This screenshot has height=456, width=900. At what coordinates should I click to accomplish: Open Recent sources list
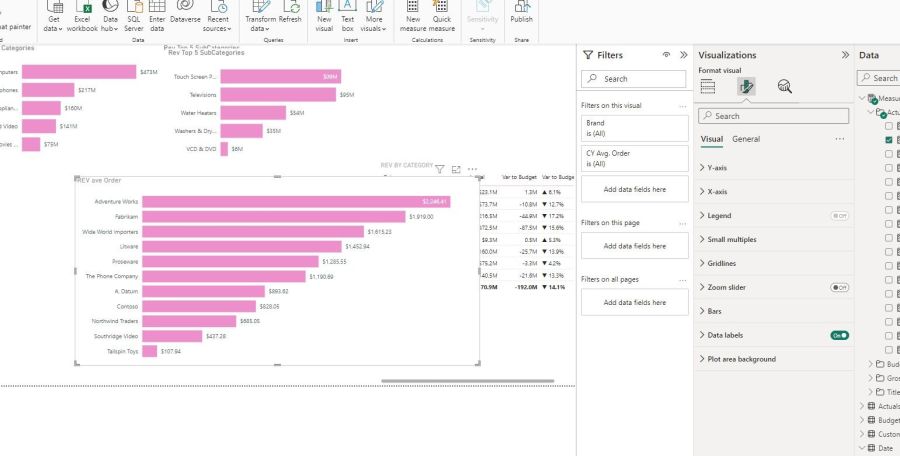[218, 16]
